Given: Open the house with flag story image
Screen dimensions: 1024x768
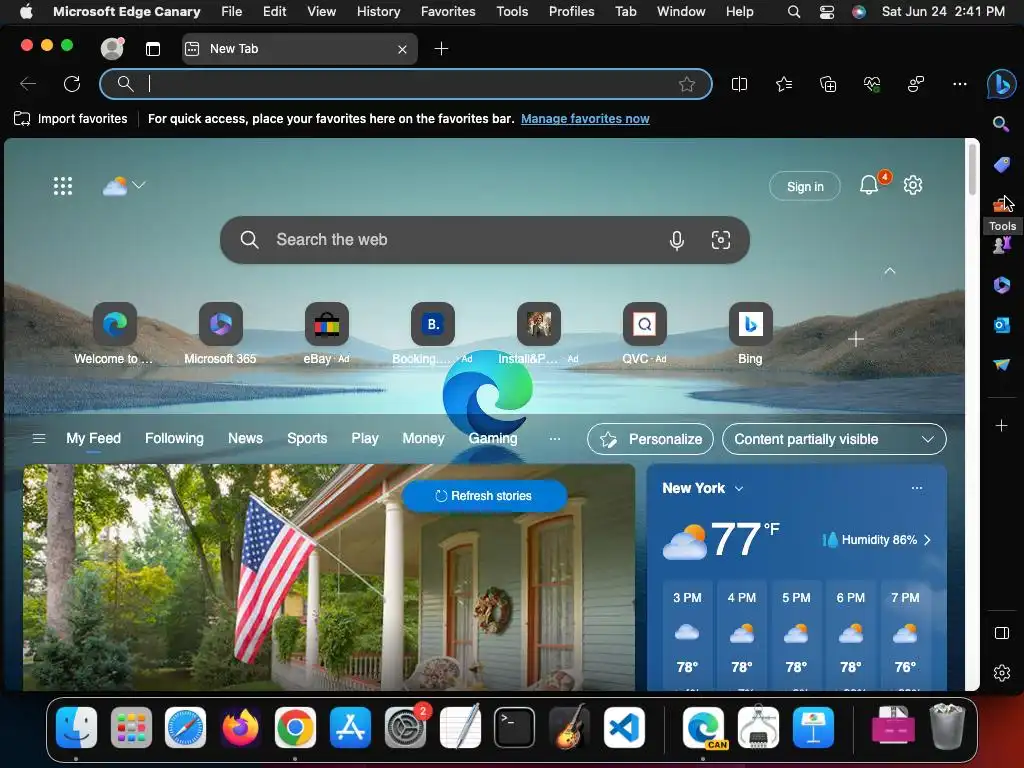Looking at the screenshot, I should coord(329,577).
